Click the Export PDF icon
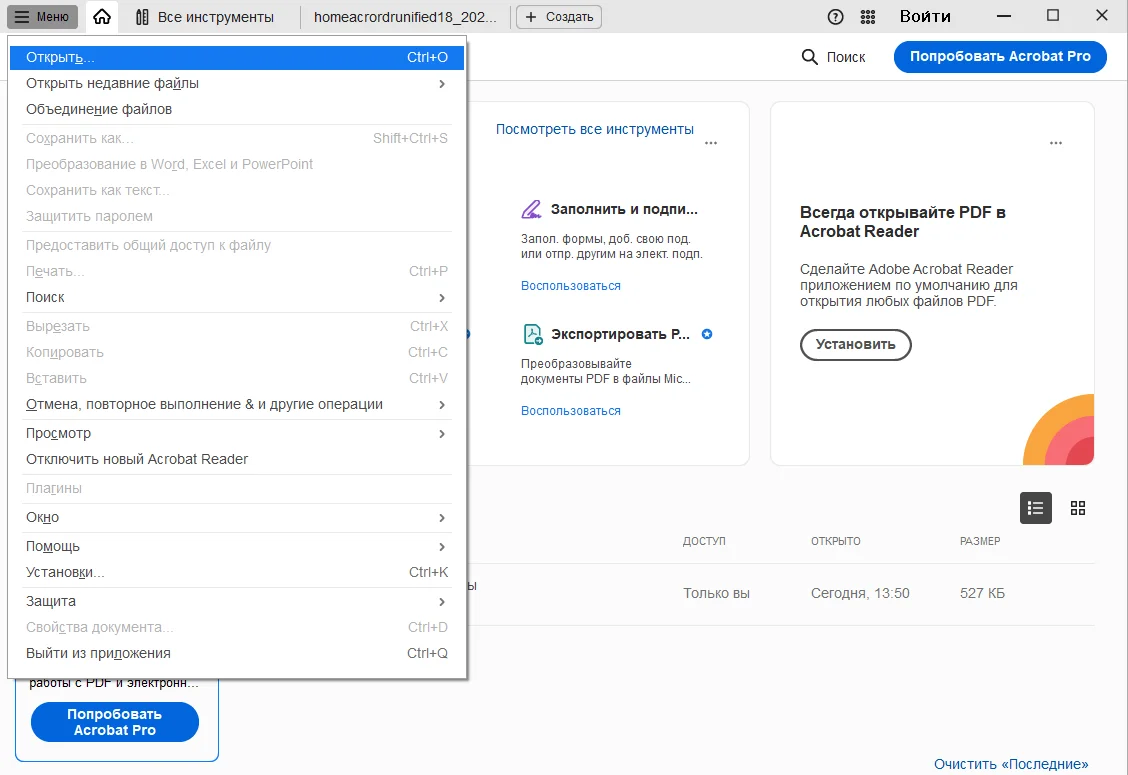 coord(532,334)
